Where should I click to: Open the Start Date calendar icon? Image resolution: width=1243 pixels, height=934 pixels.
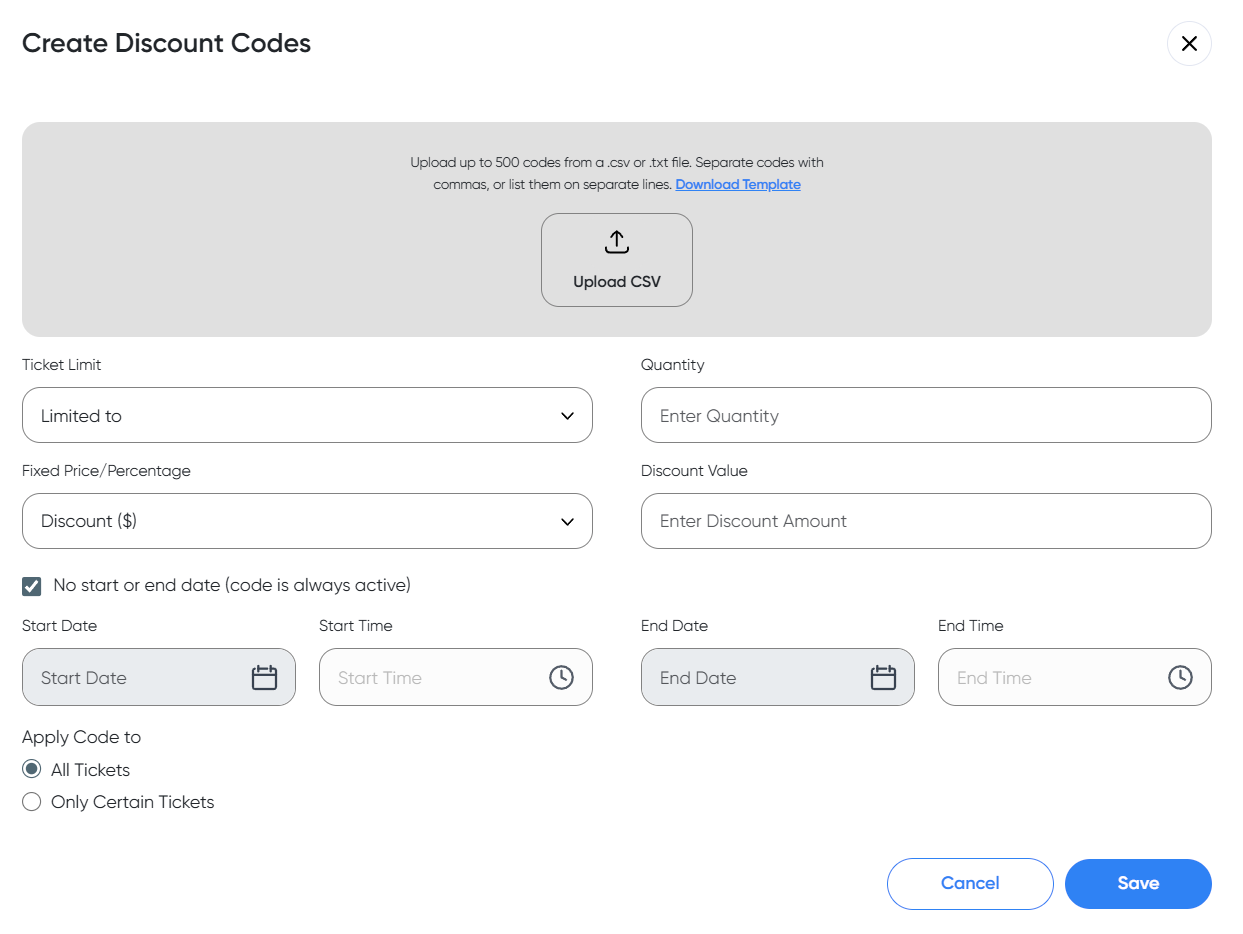point(264,678)
